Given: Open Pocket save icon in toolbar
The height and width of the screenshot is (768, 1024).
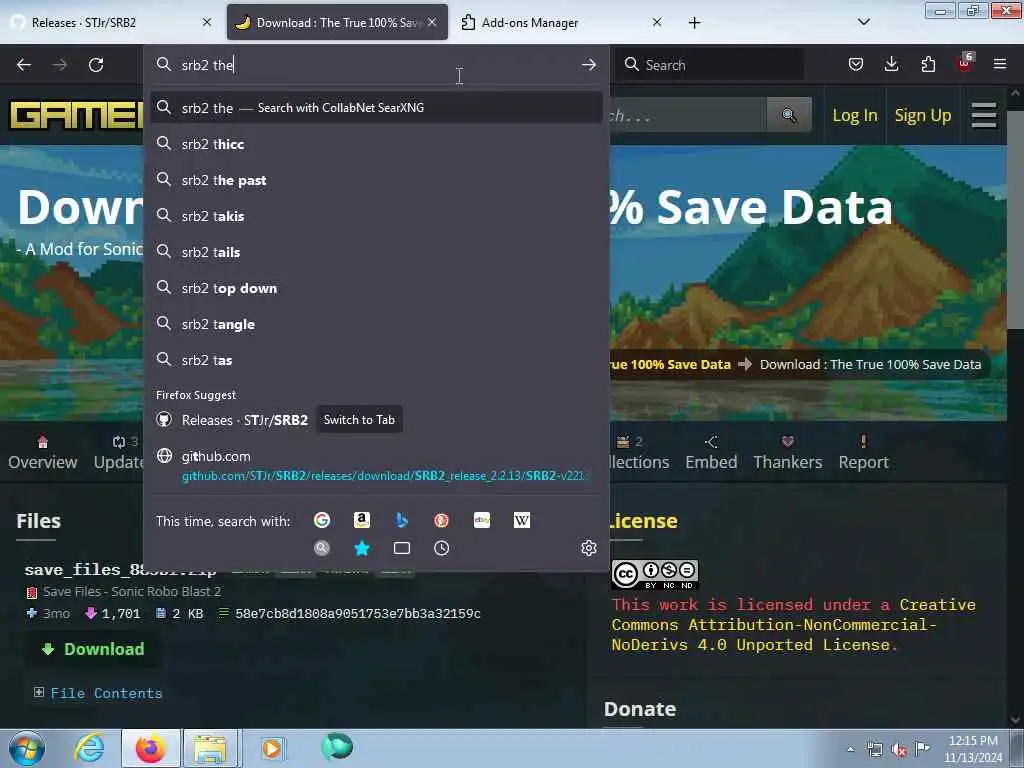Looking at the screenshot, I should [856, 64].
